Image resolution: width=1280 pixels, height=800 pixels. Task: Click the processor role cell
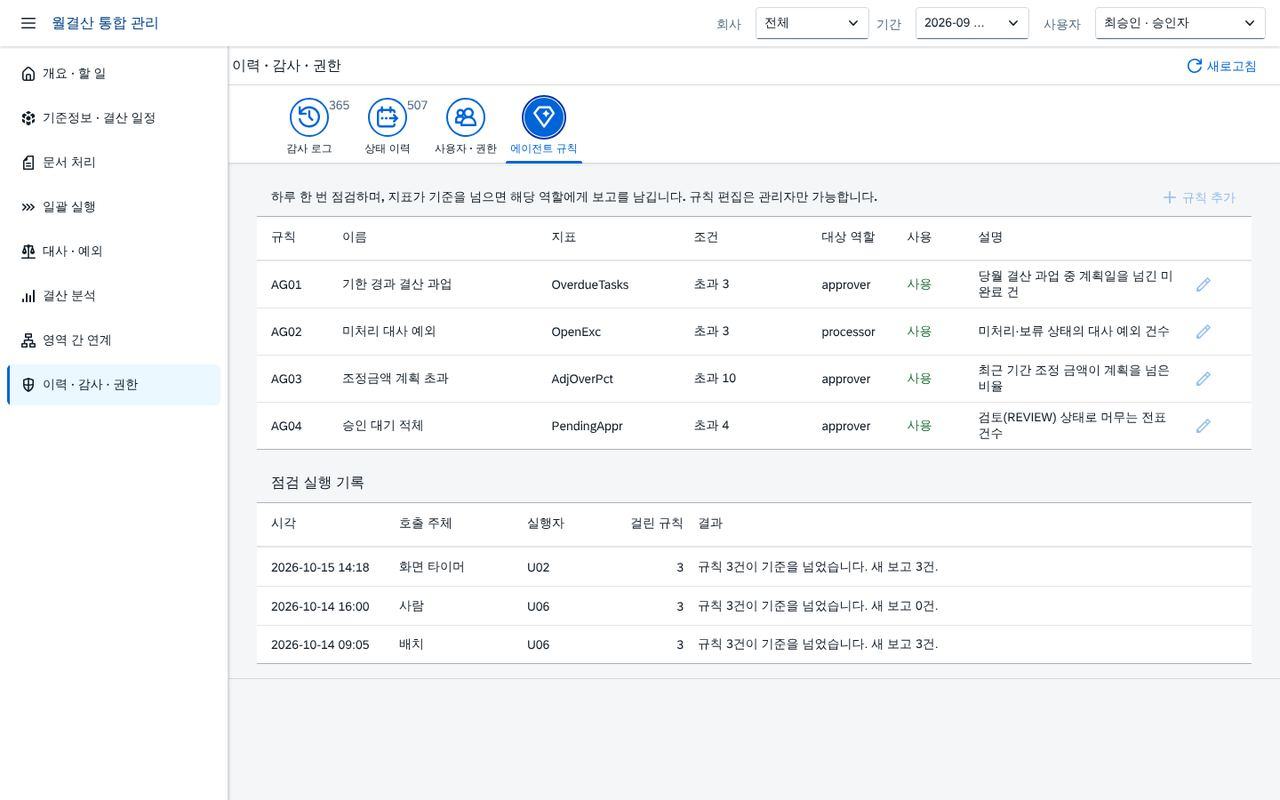[x=848, y=332]
